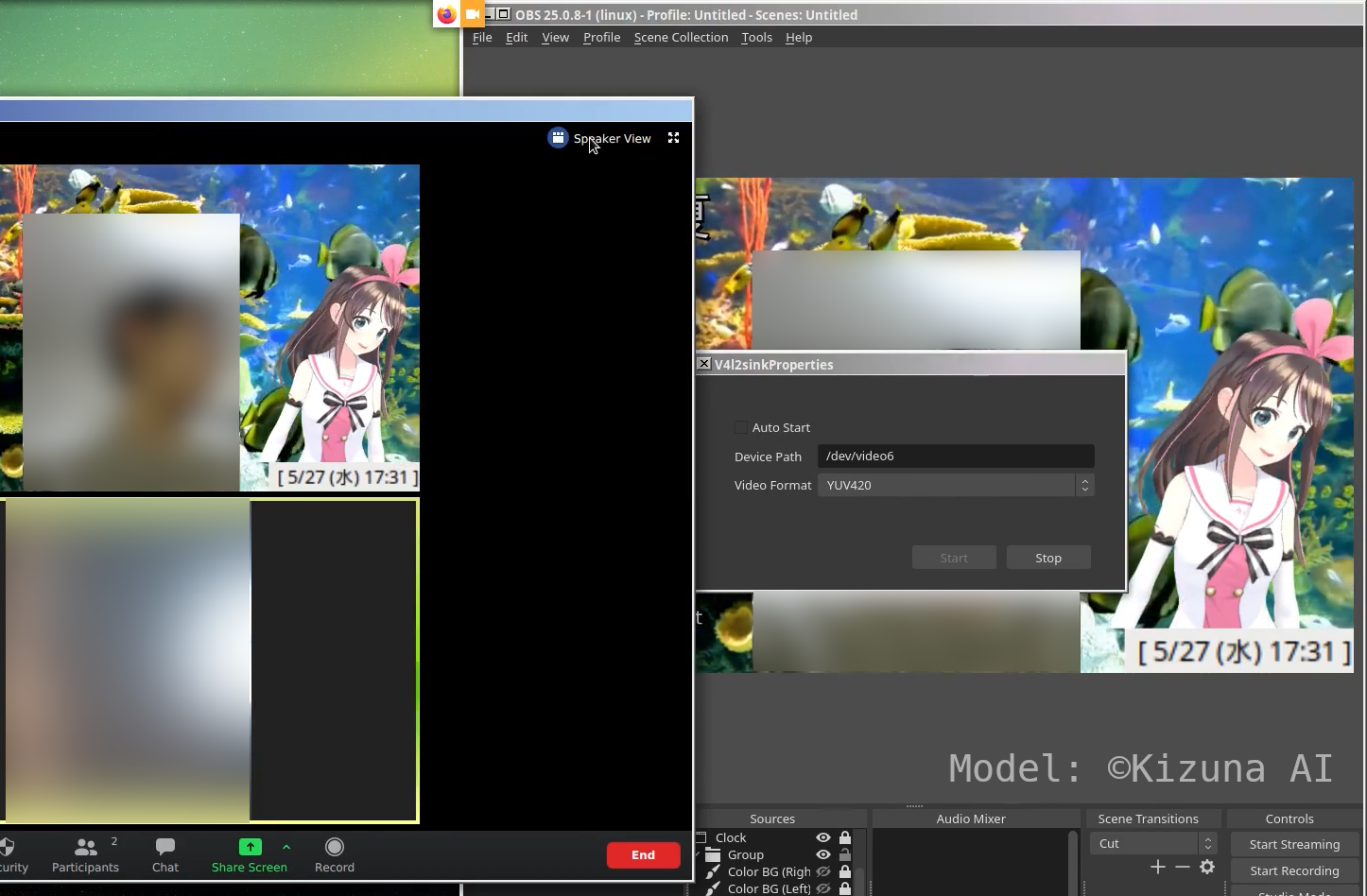Open the OBS Edit menu
This screenshot has height=896, width=1367.
coord(516,37)
